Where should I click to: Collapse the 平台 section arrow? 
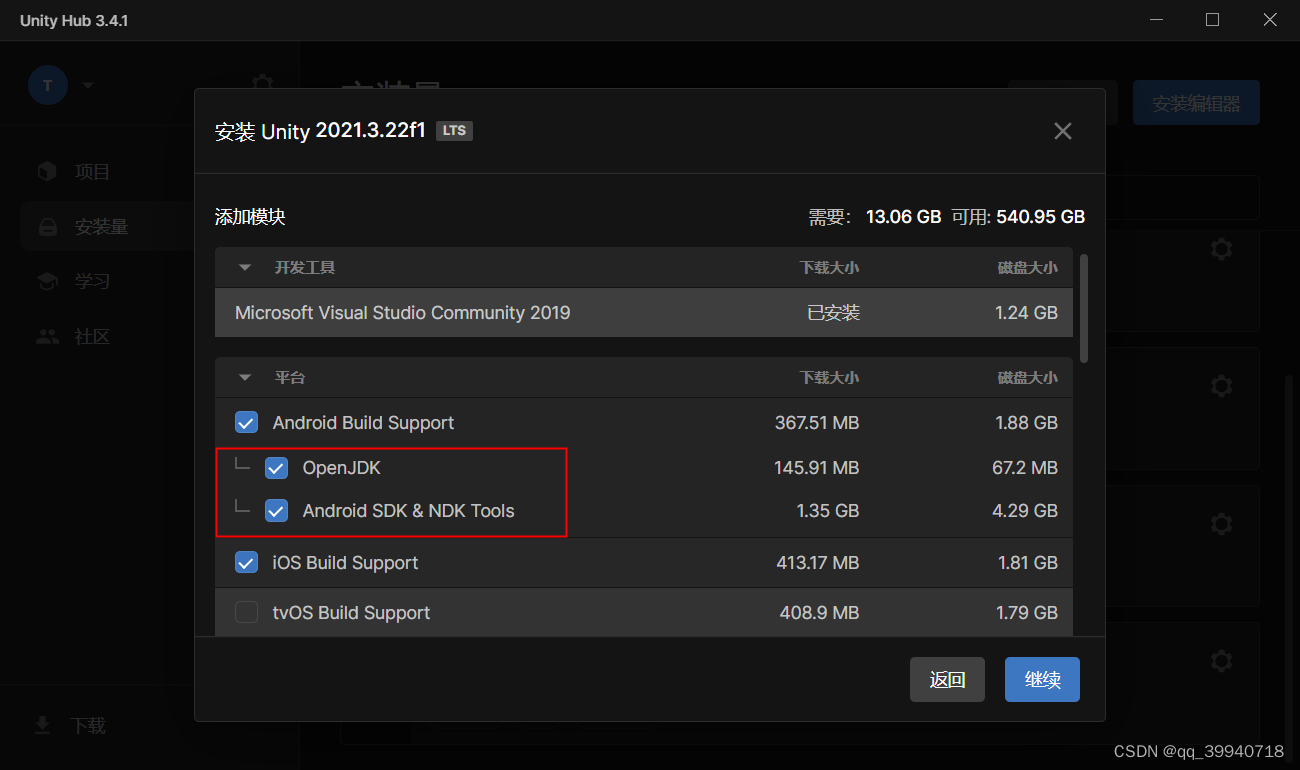coord(245,378)
